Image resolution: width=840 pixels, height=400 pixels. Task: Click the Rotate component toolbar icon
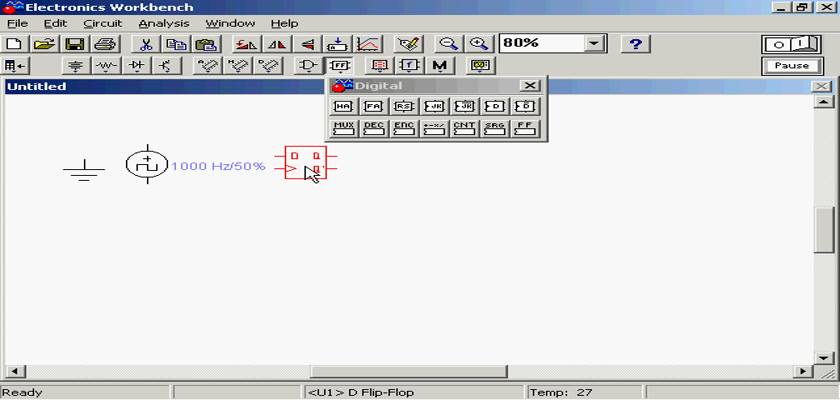point(244,44)
